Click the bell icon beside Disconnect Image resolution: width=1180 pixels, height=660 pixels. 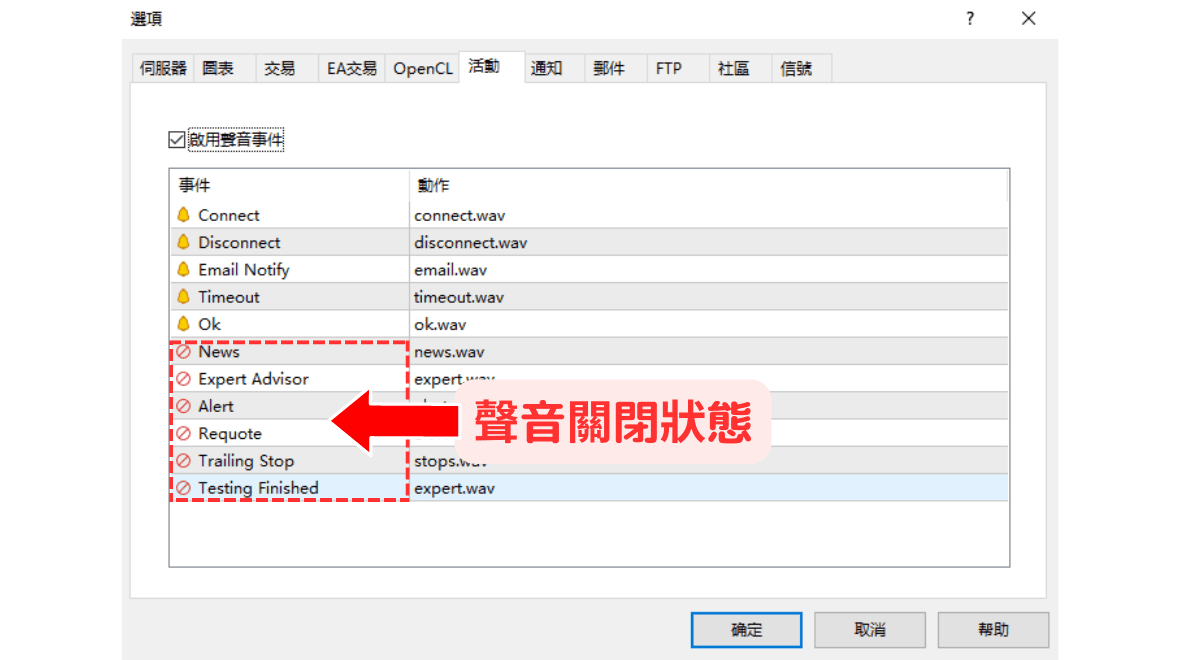click(183, 242)
